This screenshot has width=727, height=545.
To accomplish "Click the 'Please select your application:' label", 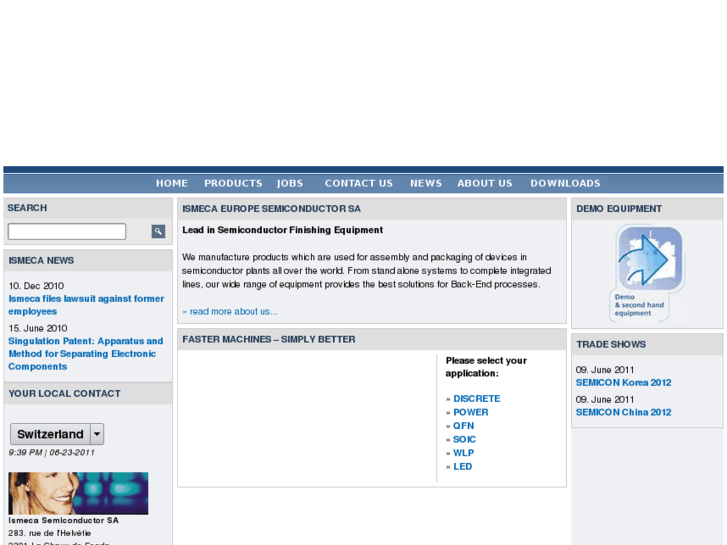I will [486, 367].
